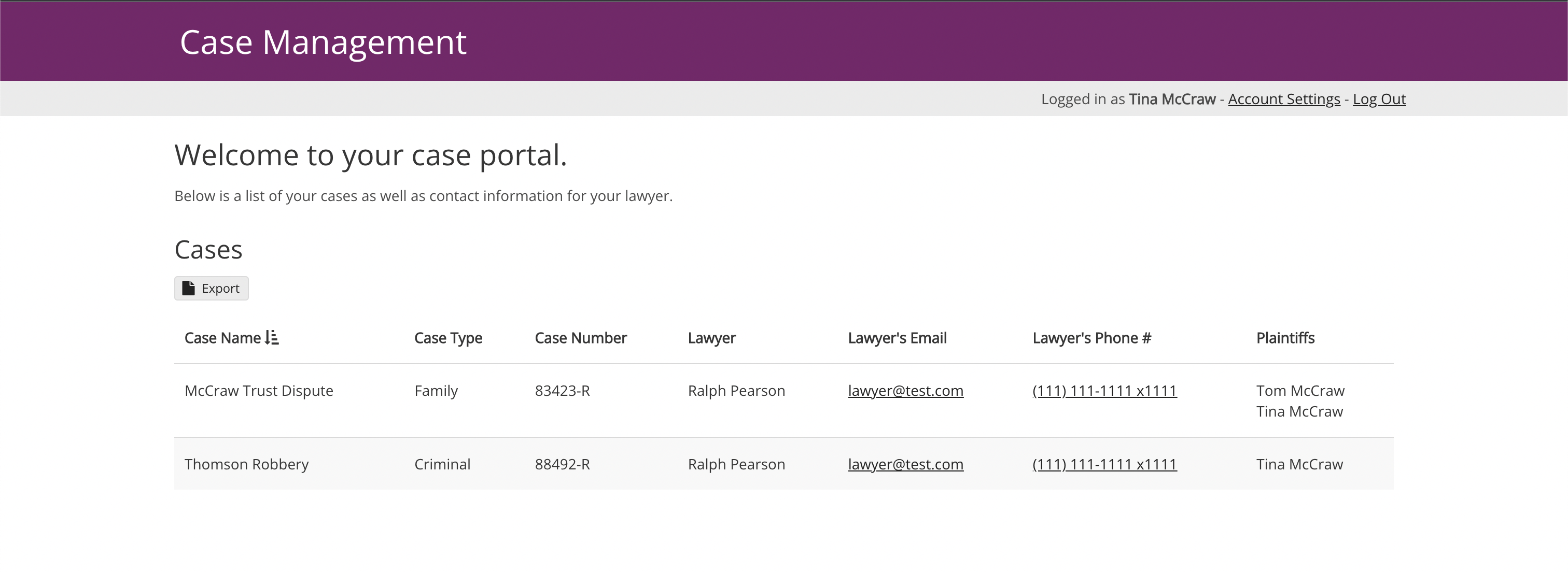Click the Case Type column header

coord(448,338)
